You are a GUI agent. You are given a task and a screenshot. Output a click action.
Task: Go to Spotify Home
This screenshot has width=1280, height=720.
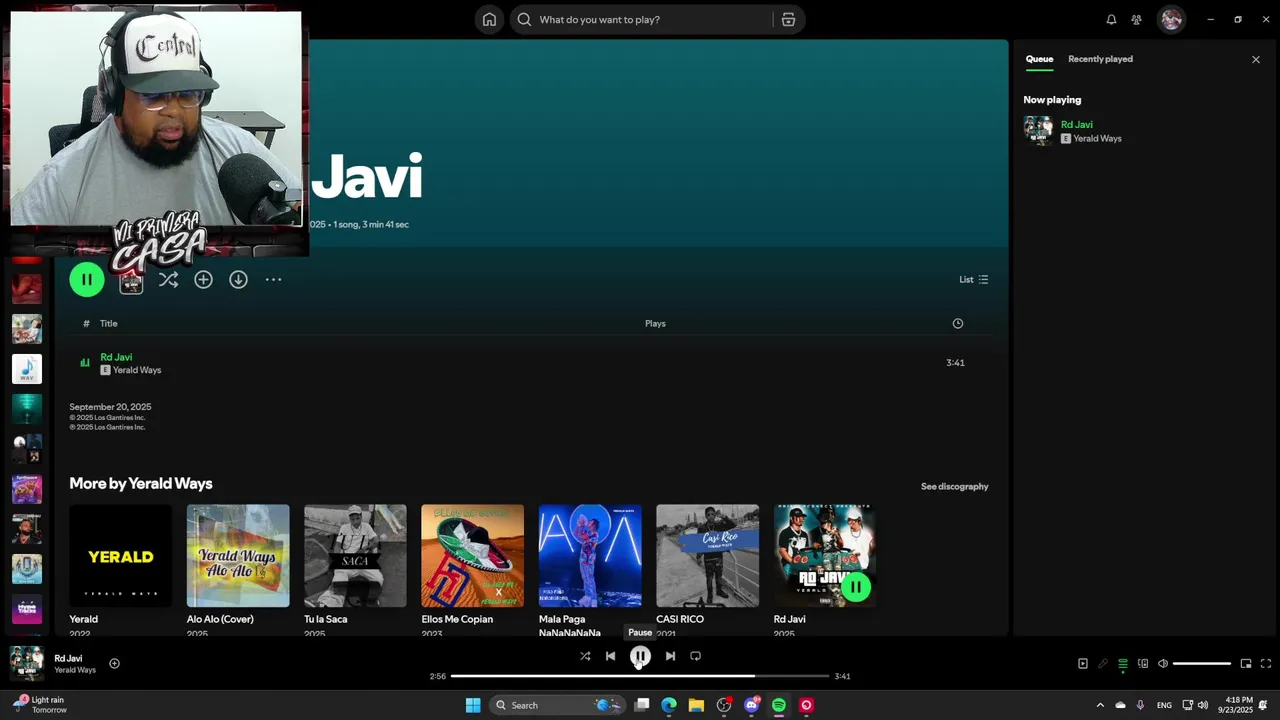(489, 19)
